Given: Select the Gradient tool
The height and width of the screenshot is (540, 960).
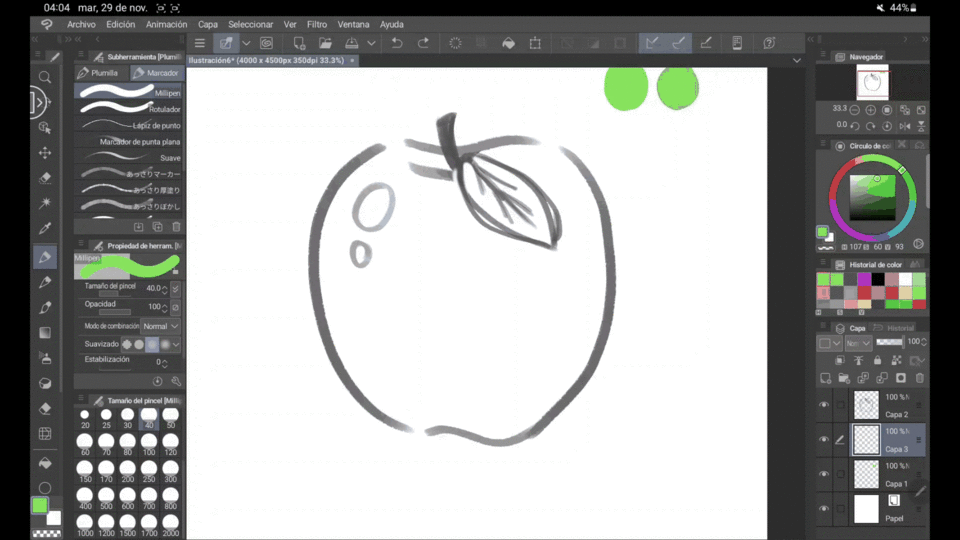Looking at the screenshot, I should pos(45,333).
